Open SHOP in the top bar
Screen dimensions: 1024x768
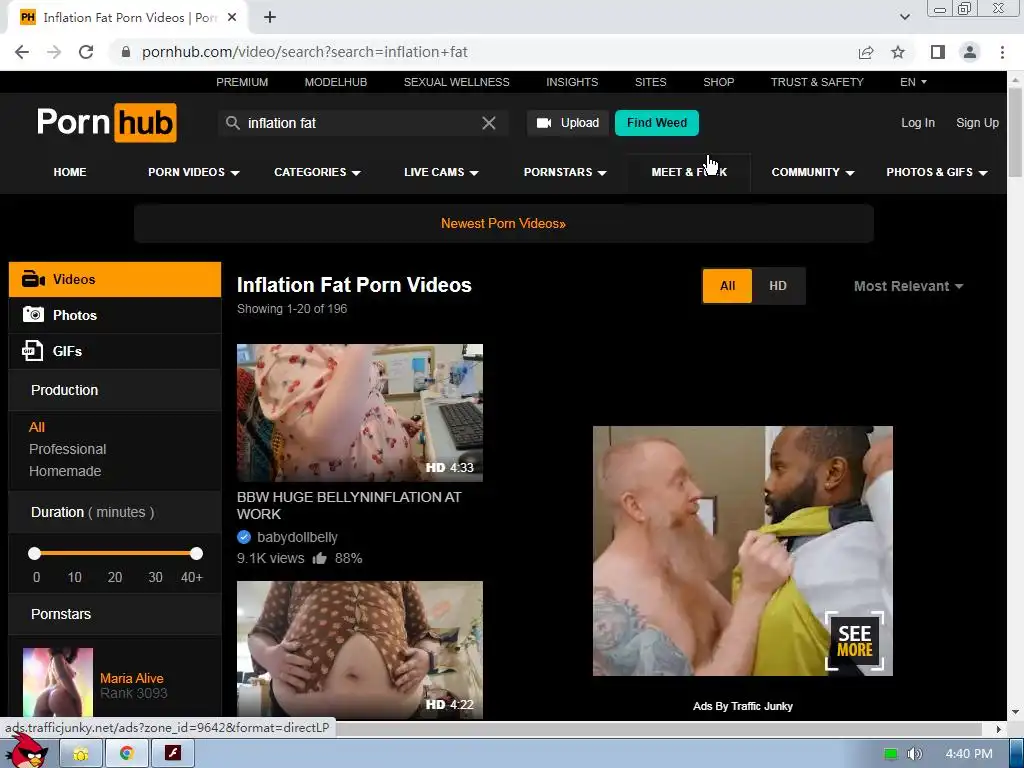[x=718, y=82]
